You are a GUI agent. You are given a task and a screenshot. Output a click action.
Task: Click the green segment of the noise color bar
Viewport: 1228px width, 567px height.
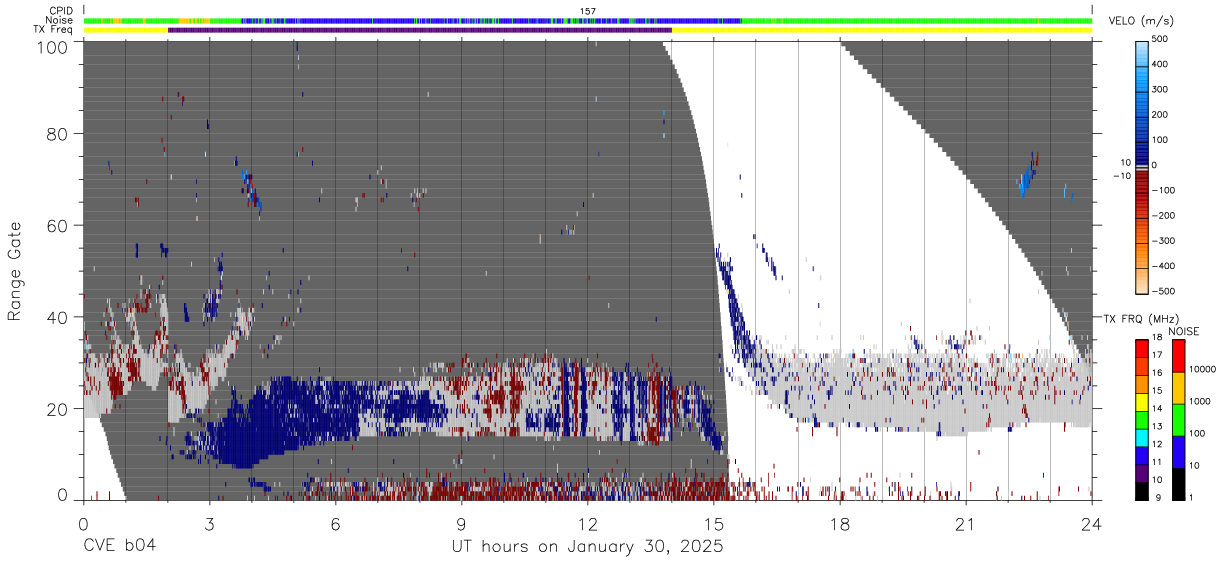[1177, 419]
